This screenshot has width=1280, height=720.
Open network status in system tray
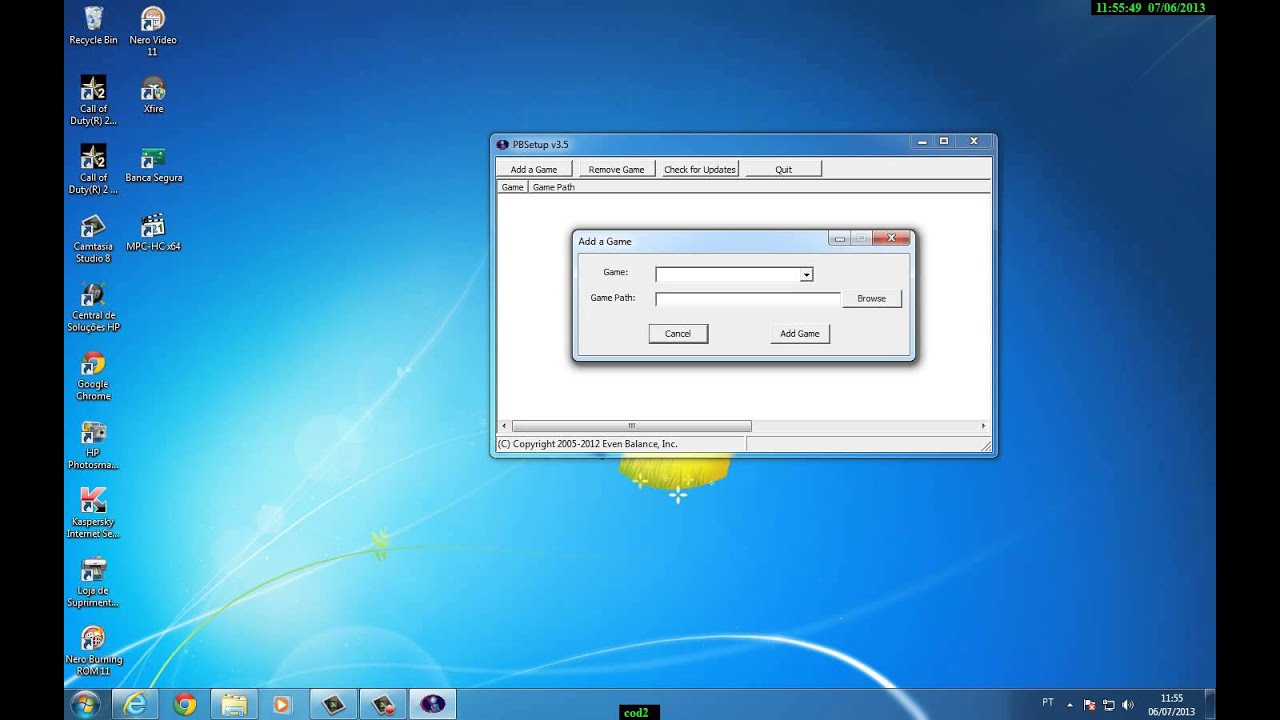point(1109,704)
